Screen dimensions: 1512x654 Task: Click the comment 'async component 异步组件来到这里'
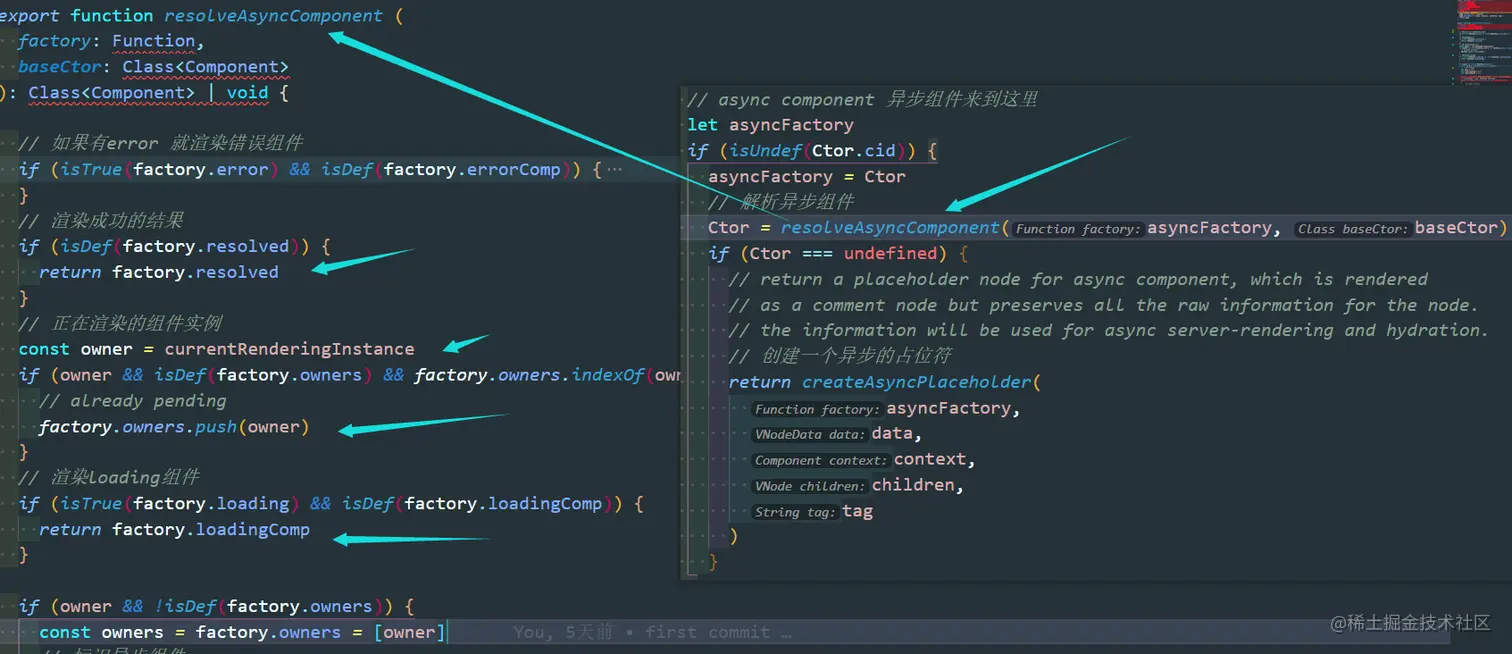click(862, 99)
